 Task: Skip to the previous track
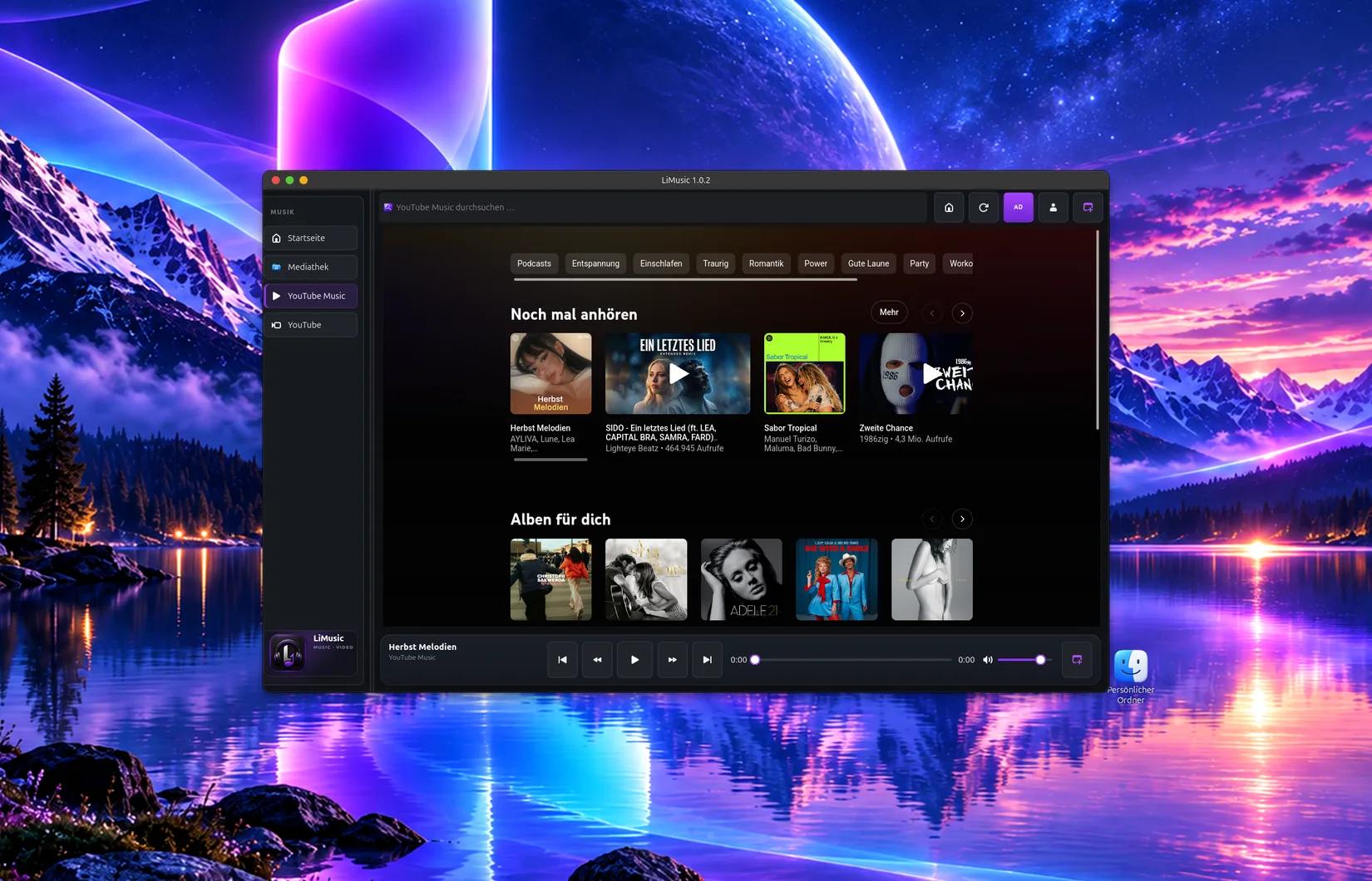562,660
